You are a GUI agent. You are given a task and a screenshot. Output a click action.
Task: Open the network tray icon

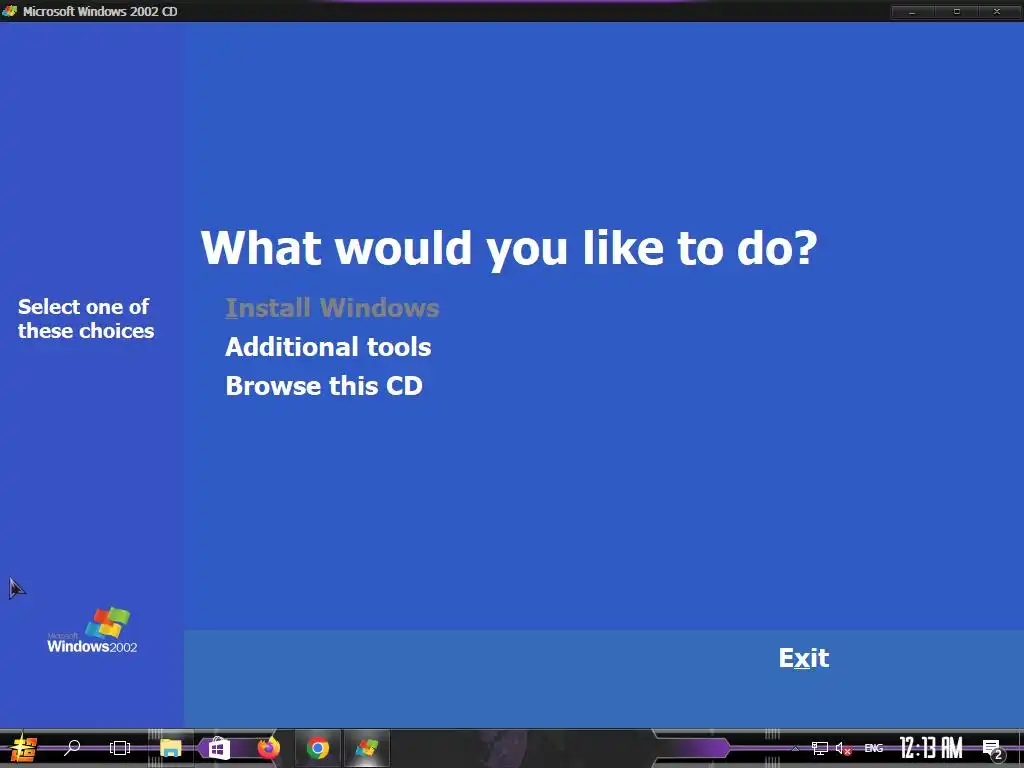click(820, 748)
